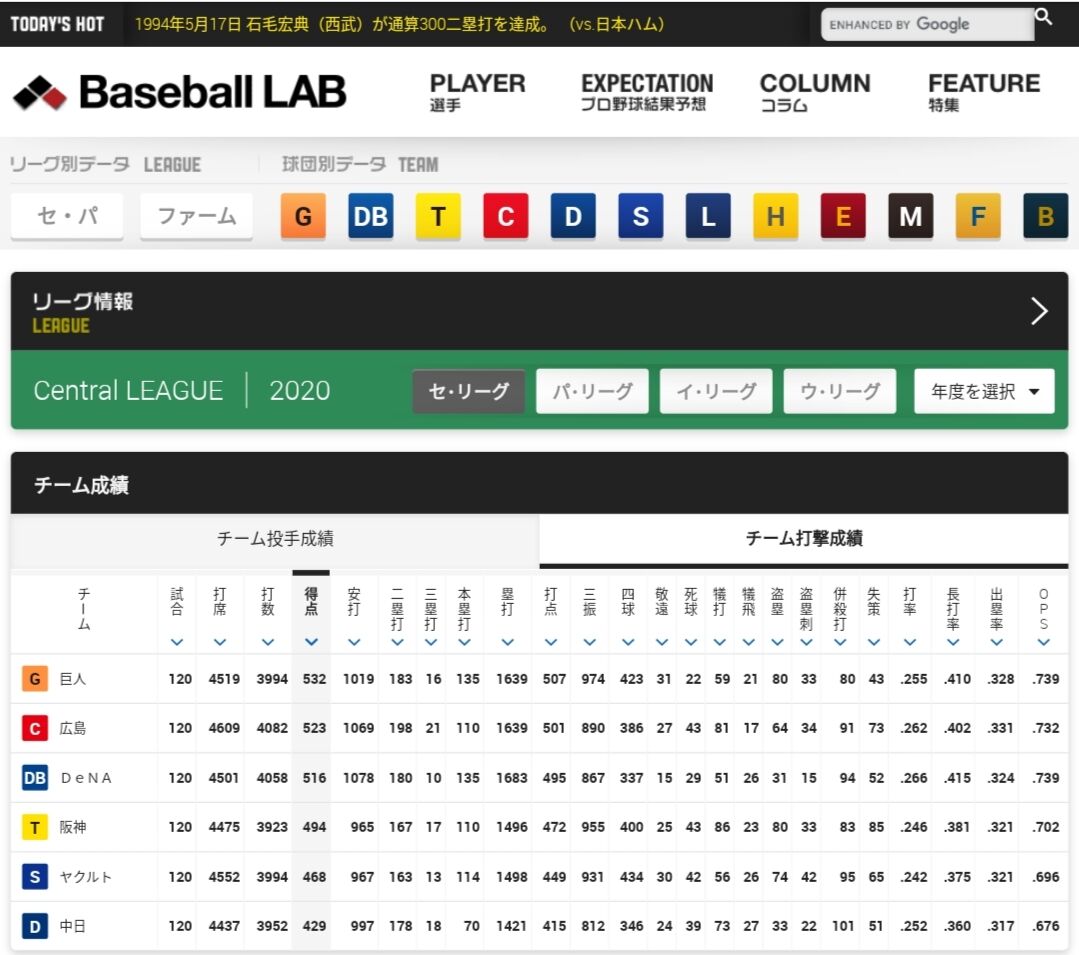Select the Buffaloes B team icon
The height and width of the screenshot is (955, 1079).
(x=1045, y=216)
